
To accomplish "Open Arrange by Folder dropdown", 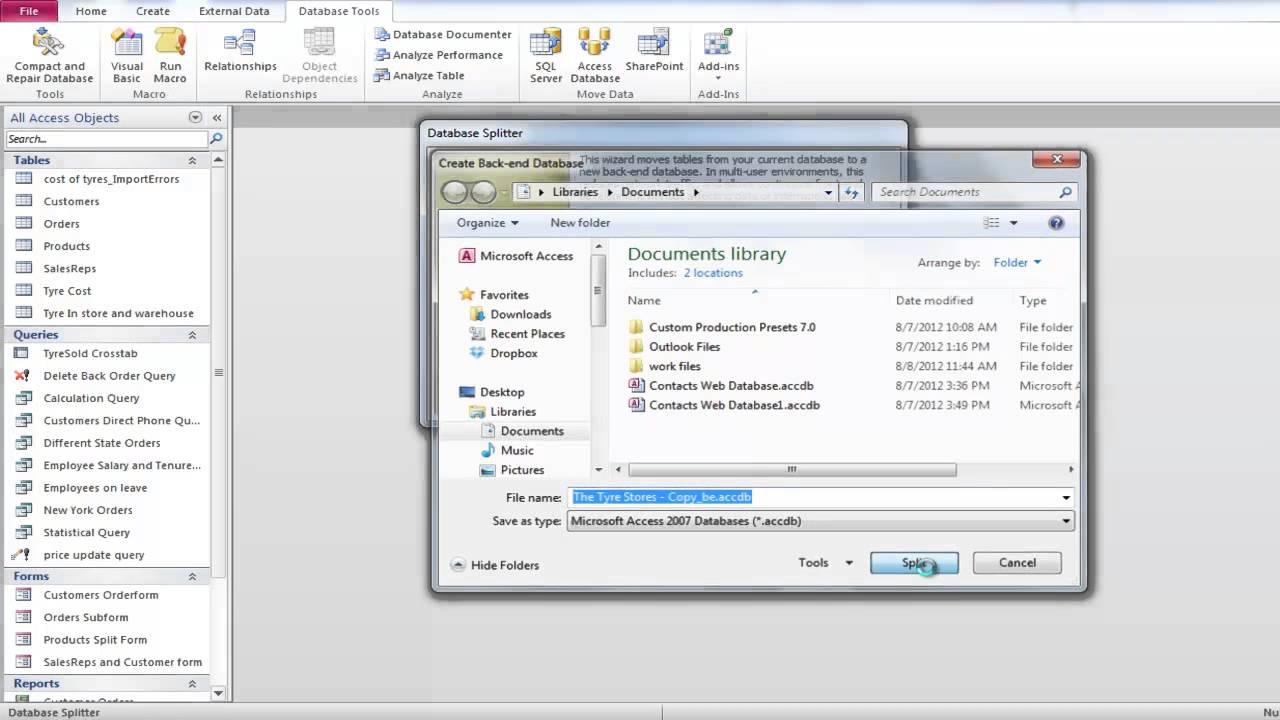I will (1017, 263).
